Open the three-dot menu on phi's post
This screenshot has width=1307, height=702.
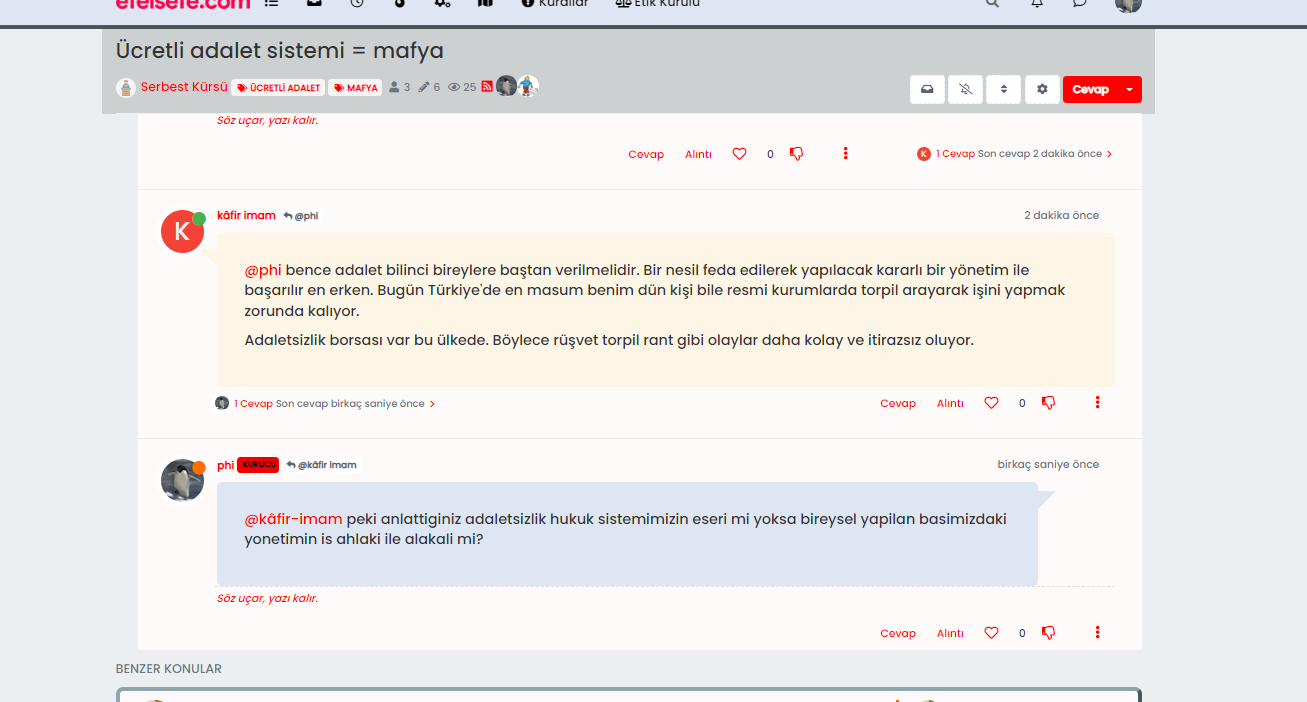1097,632
